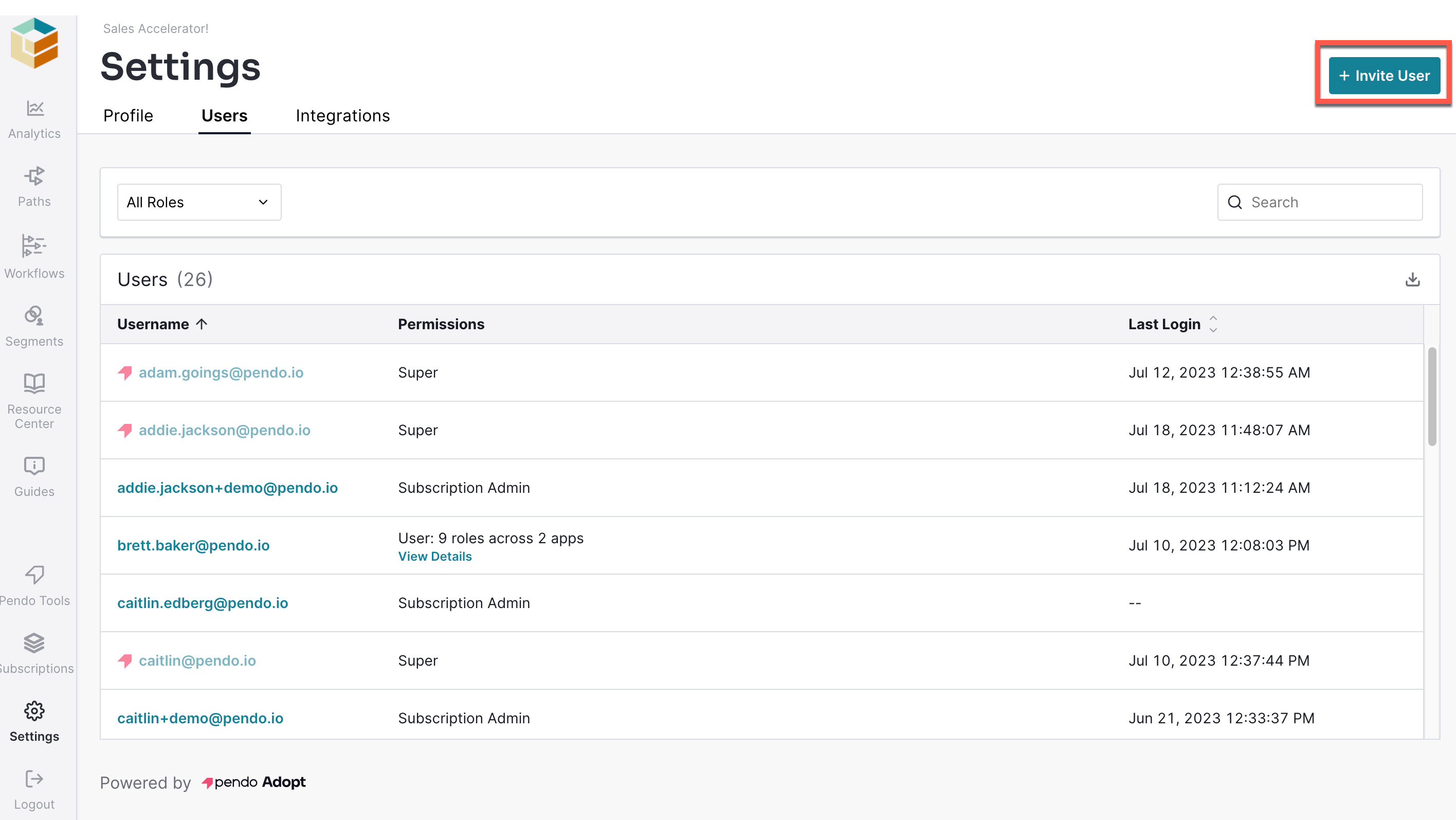This screenshot has height=820, width=1456.
Task: Click the users table vertical scrollbar
Action: (x=1432, y=397)
